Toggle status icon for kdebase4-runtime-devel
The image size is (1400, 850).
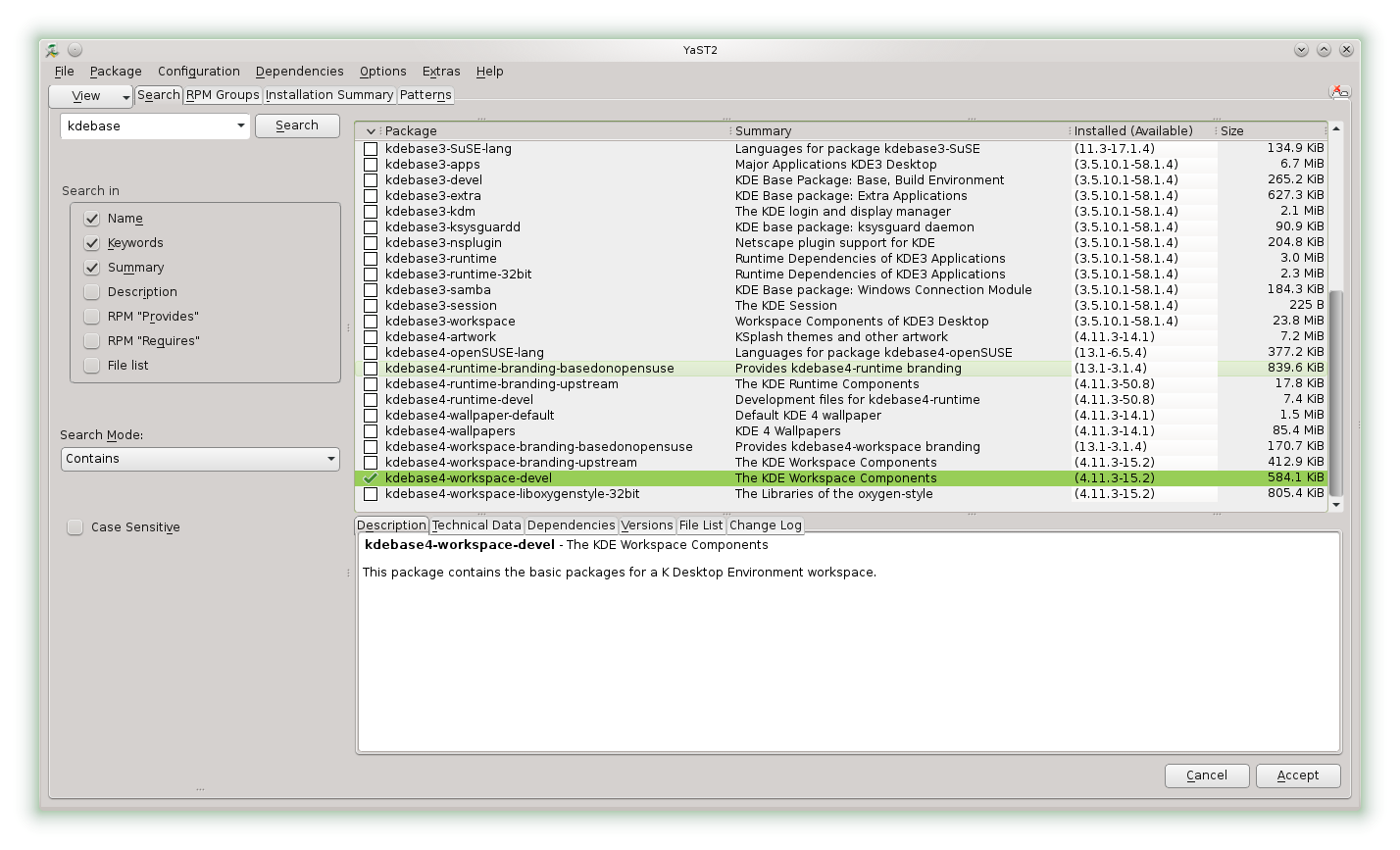[371, 400]
